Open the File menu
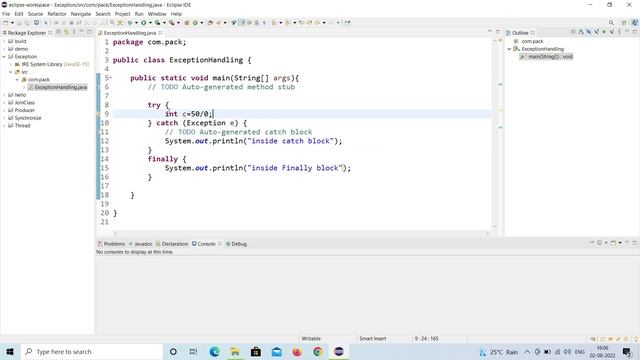 click(x=6, y=14)
